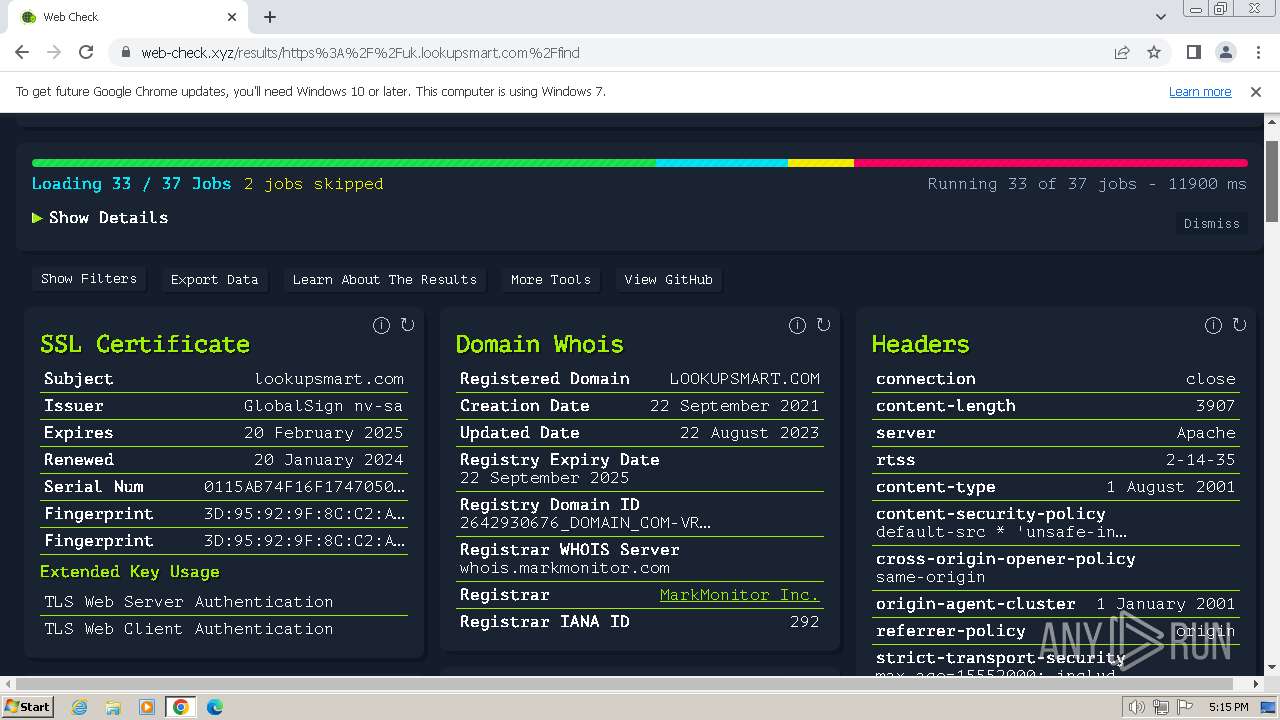This screenshot has height=720, width=1280.
Task: Select server Apache value
Action: [x=1206, y=433]
